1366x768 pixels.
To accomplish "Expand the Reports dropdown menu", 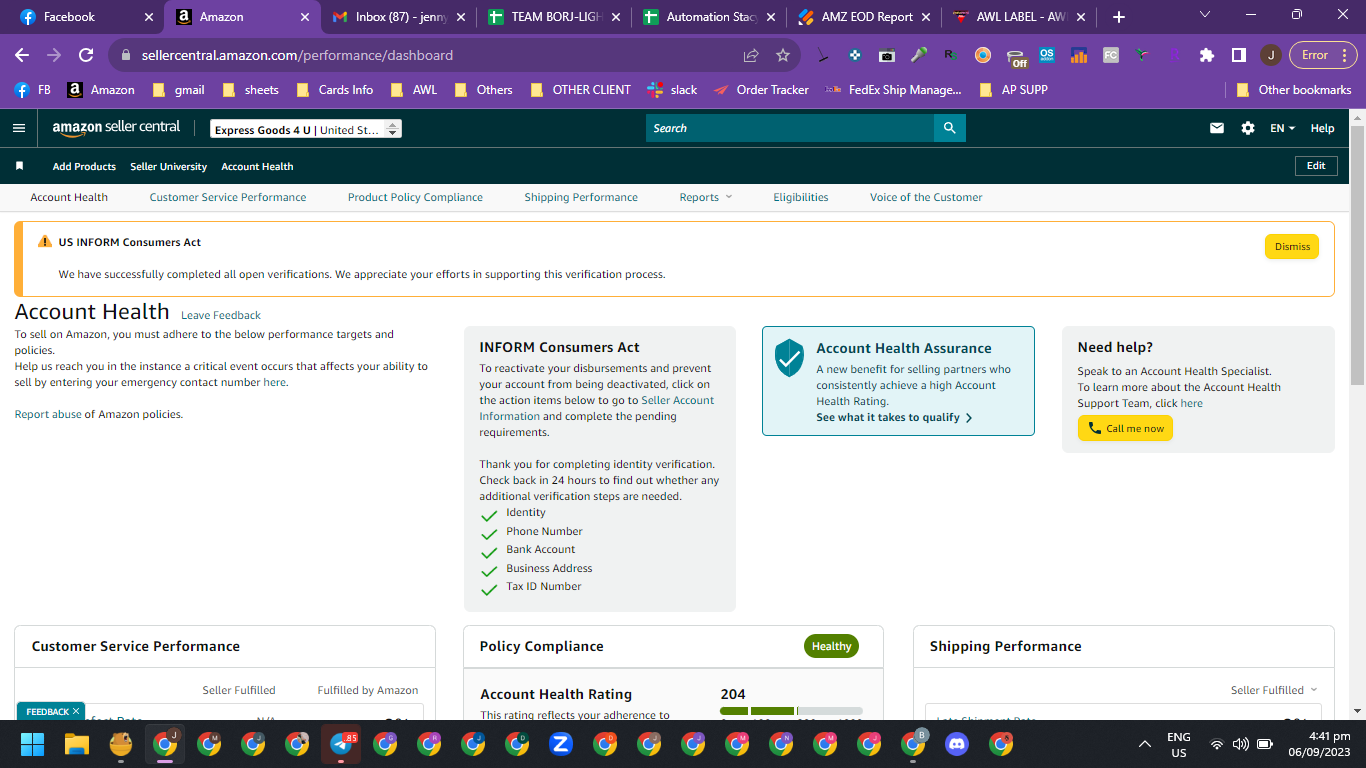I will [x=706, y=197].
